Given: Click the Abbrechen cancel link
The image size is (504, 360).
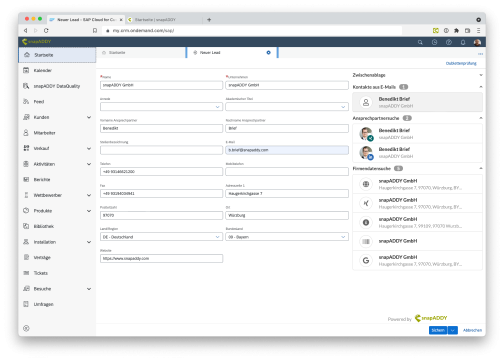Looking at the screenshot, I should pos(472,330).
